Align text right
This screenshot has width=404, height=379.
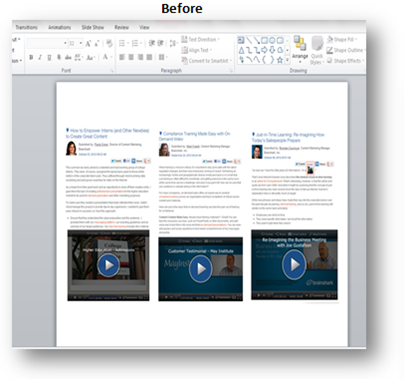pyautogui.click(x=140, y=57)
